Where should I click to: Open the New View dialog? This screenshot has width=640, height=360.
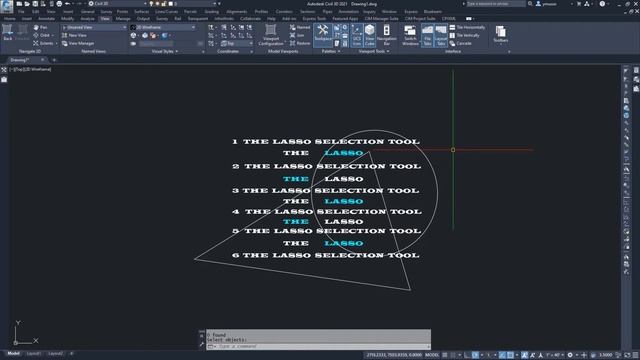pos(74,36)
